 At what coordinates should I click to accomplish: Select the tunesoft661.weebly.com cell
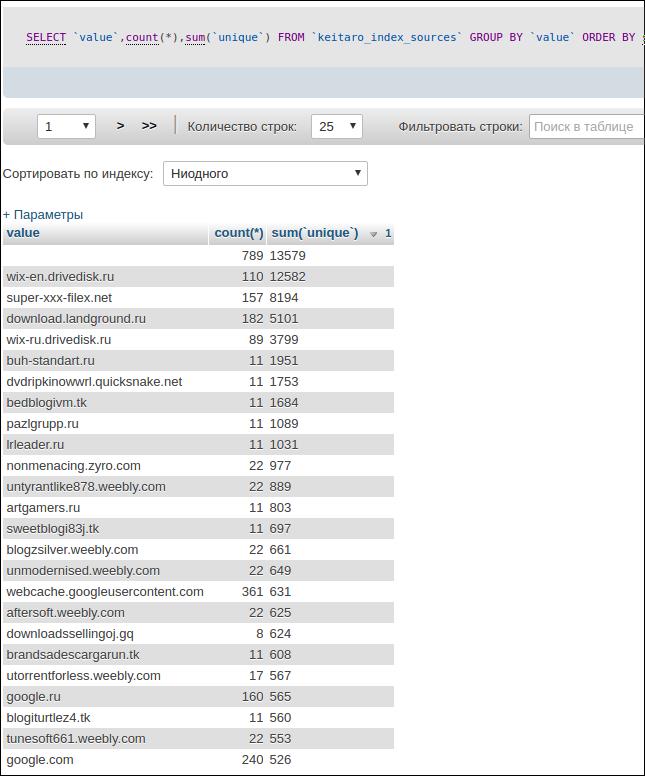(105, 739)
